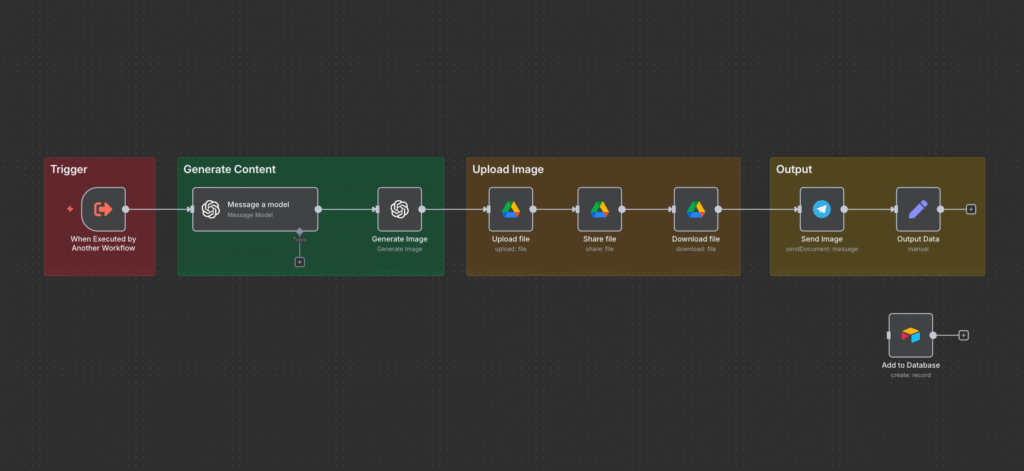Click the Tools connector diamond on Message model
The image size is (1024, 471).
(299, 231)
